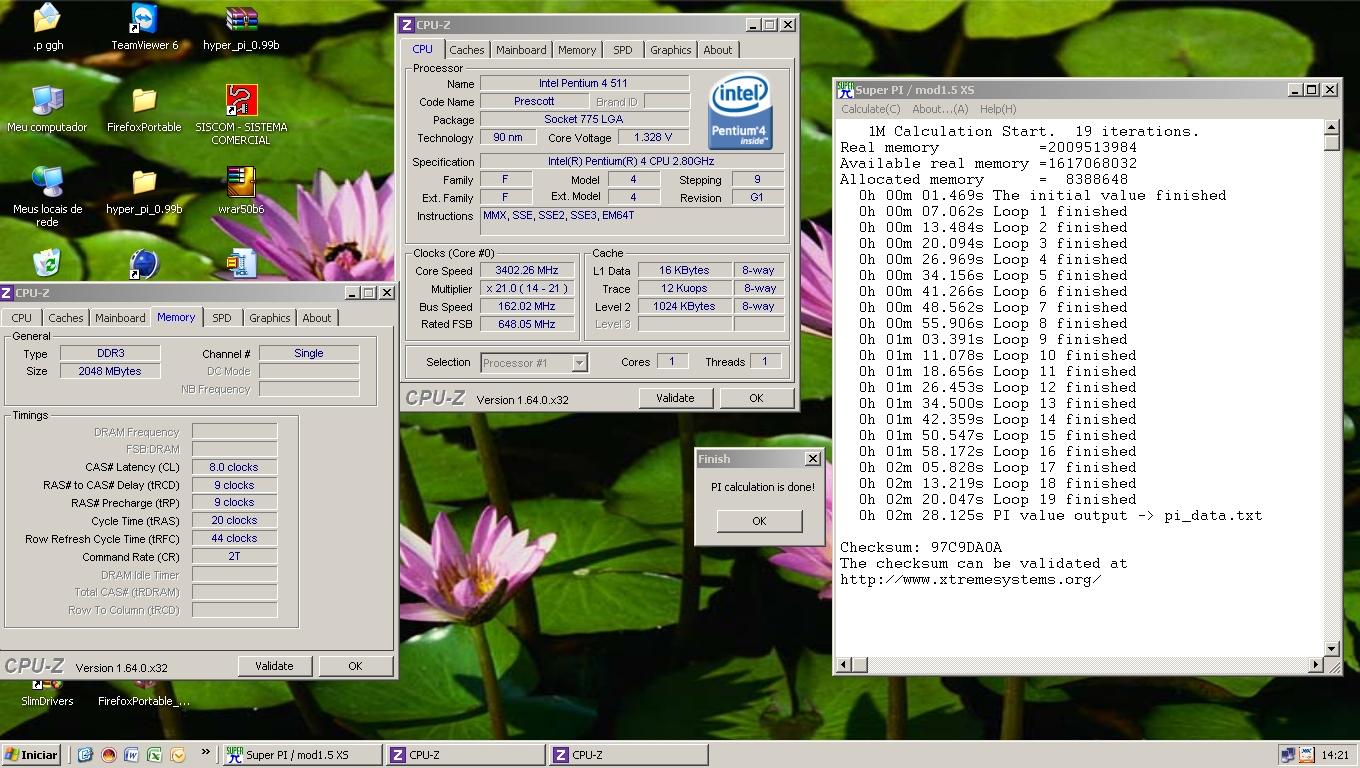Activate the Super PI / mod1.5 XS taskbar button
This screenshot has height=768, width=1360.
[301, 755]
